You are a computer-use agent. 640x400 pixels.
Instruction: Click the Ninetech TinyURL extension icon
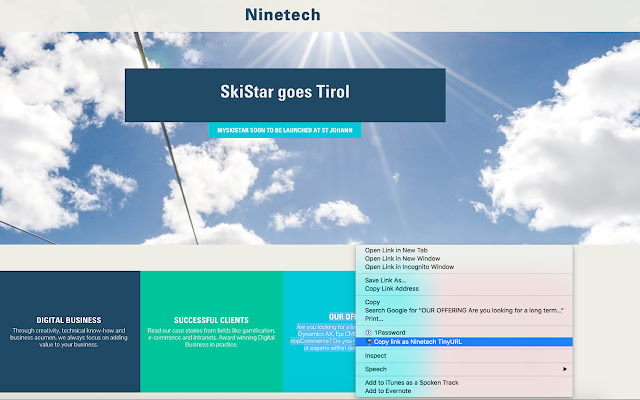click(x=369, y=342)
